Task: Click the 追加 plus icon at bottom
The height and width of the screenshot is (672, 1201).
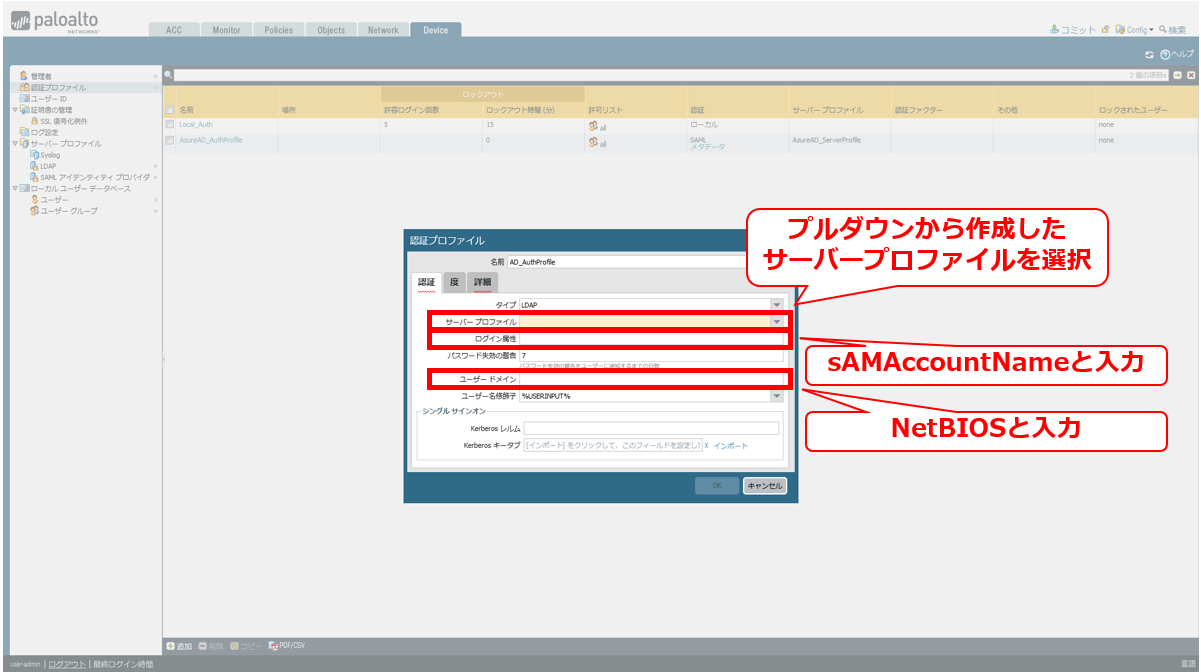Action: [171, 646]
